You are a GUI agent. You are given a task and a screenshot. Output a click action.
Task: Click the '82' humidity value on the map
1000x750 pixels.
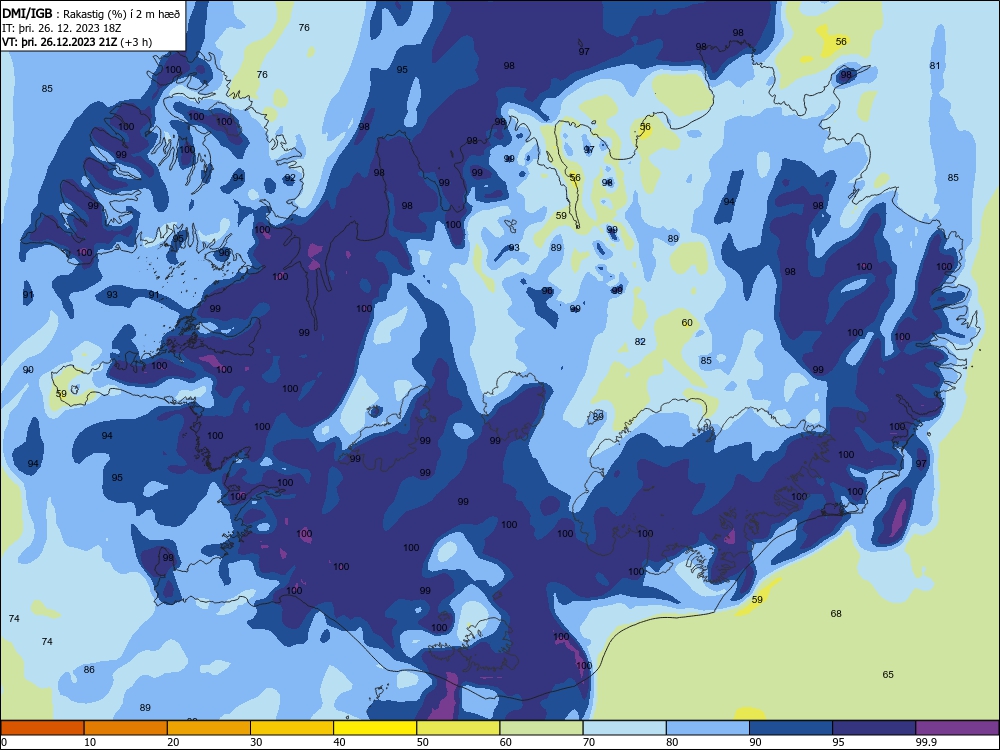pos(640,342)
